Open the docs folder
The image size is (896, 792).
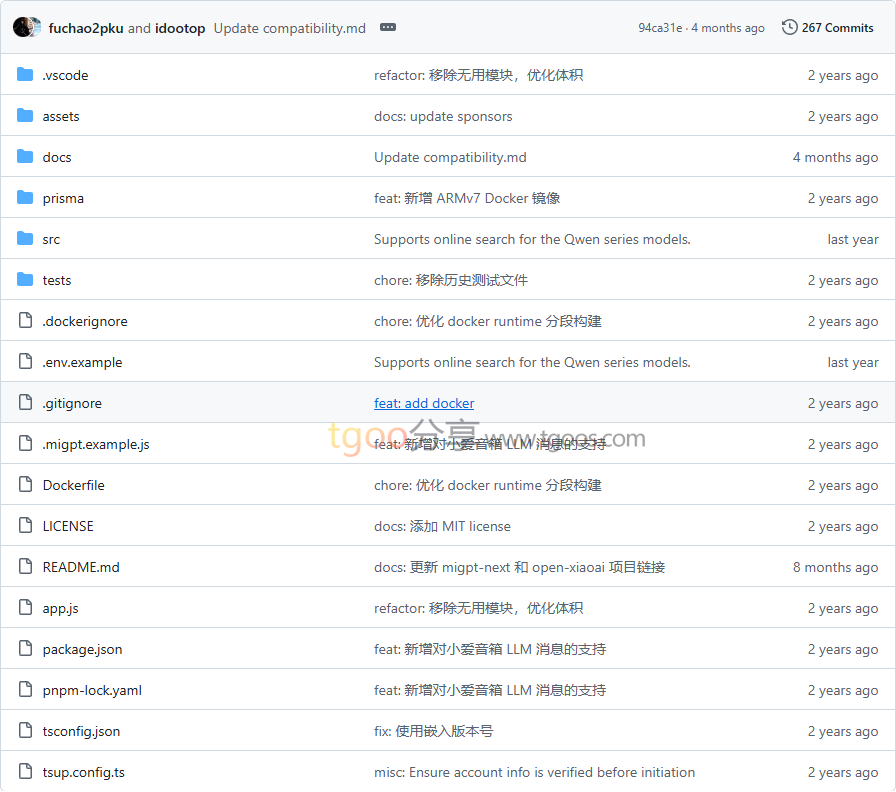tap(57, 157)
